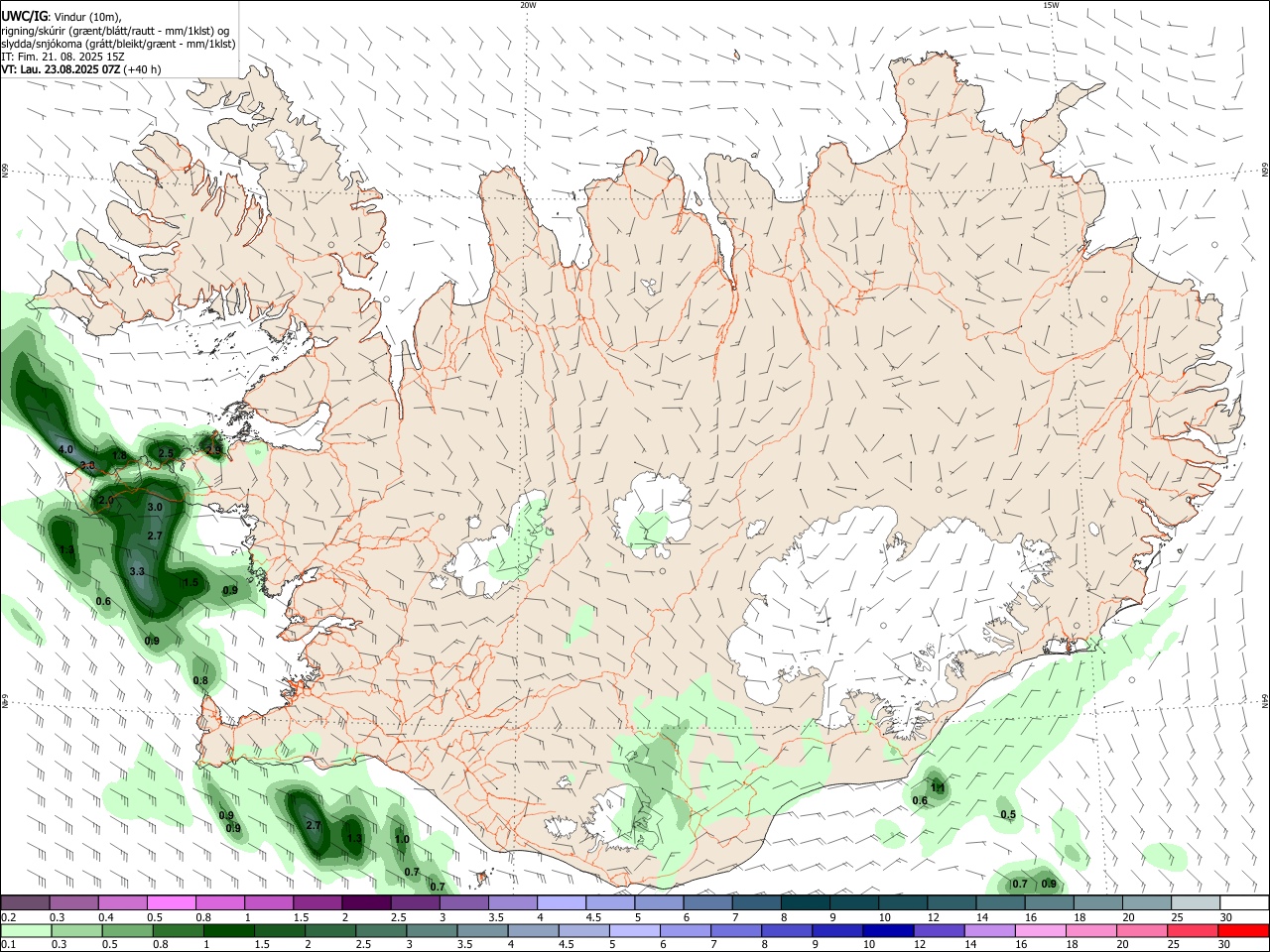The width and height of the screenshot is (1270, 952).
Task: Click the 1.0 precipitation value off south coast
Action: (402, 839)
